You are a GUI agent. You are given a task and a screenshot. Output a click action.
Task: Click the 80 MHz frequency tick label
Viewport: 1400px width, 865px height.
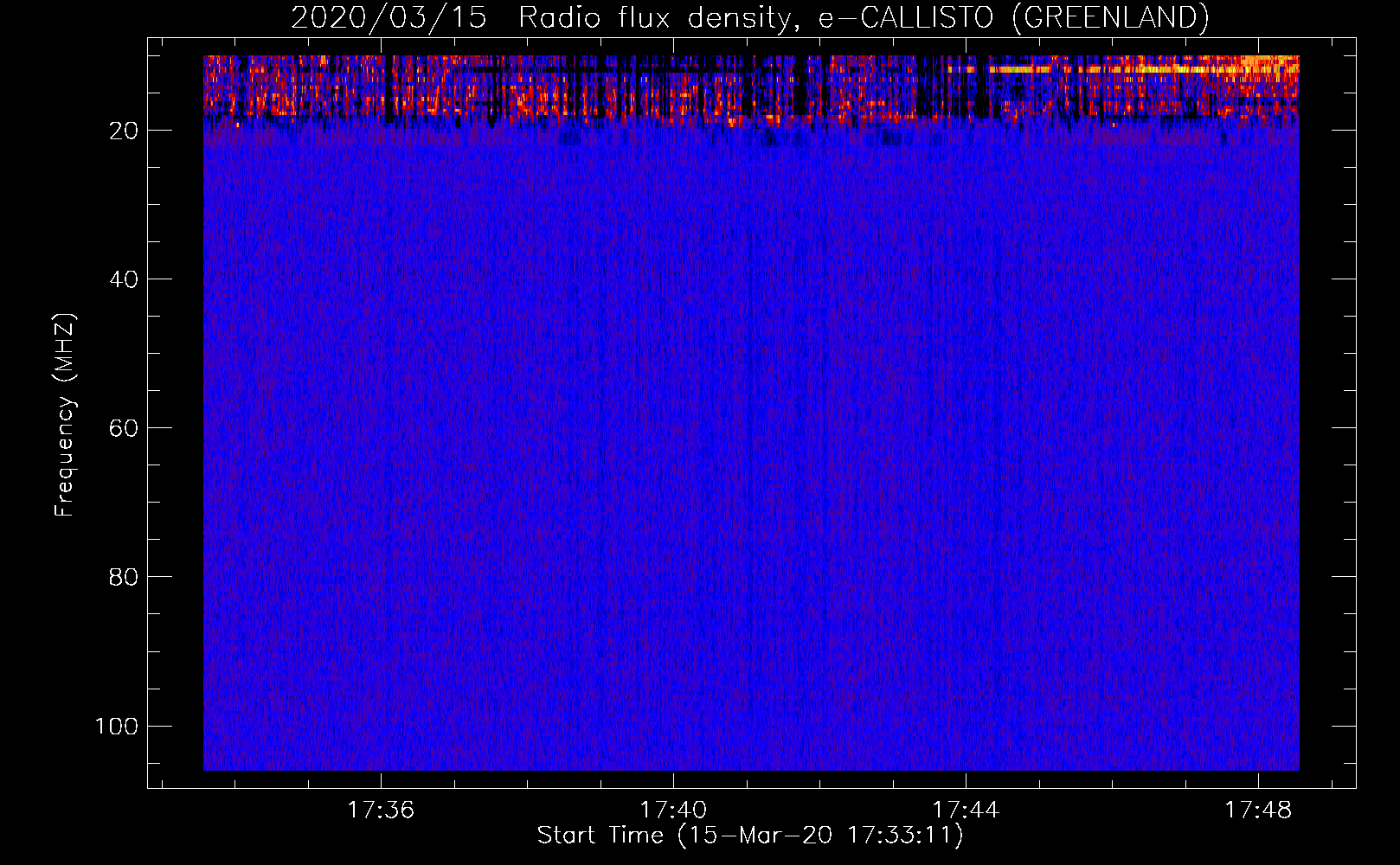pos(125,577)
